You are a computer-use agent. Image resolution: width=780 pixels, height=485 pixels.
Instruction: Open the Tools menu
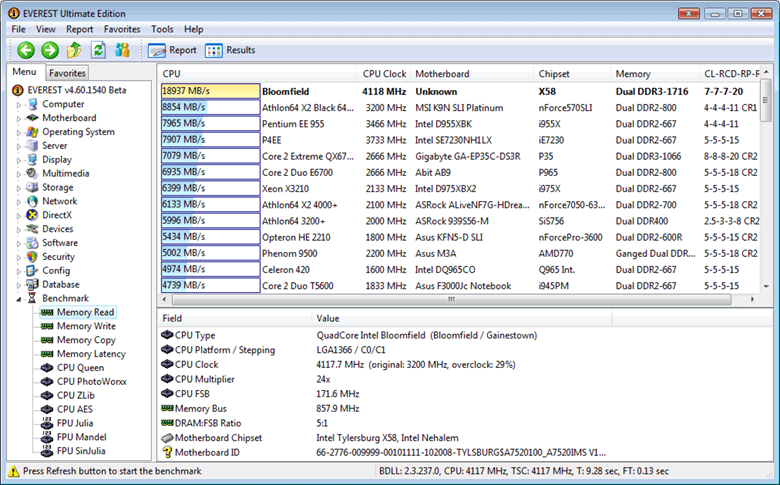[x=162, y=29]
